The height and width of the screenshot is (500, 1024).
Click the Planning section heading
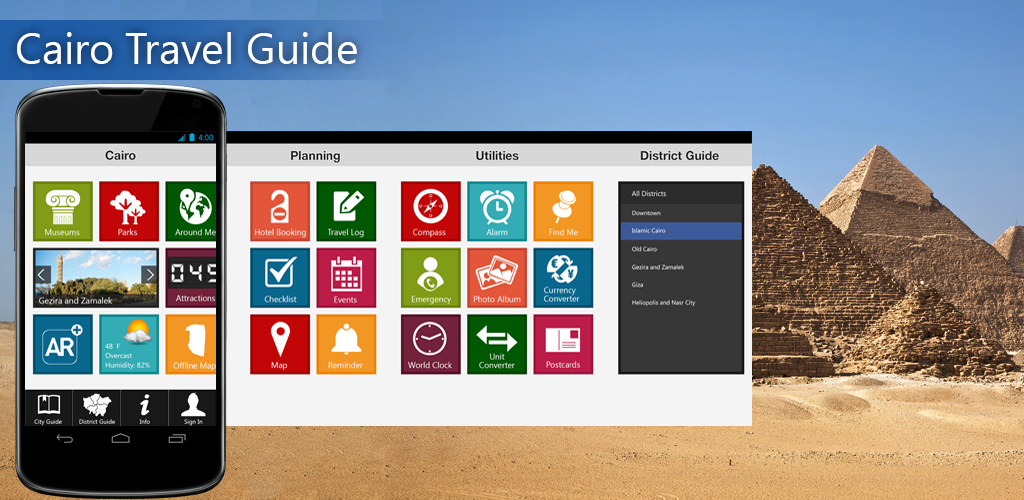click(315, 156)
